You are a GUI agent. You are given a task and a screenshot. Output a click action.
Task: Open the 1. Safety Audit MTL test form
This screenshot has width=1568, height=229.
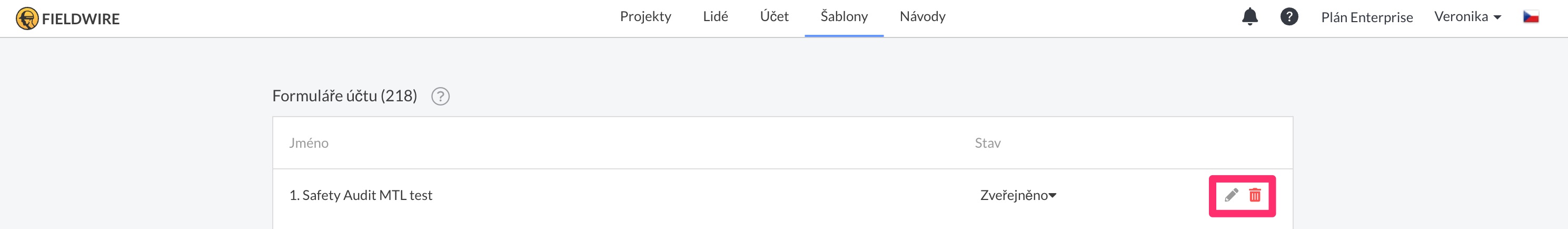coord(361,195)
